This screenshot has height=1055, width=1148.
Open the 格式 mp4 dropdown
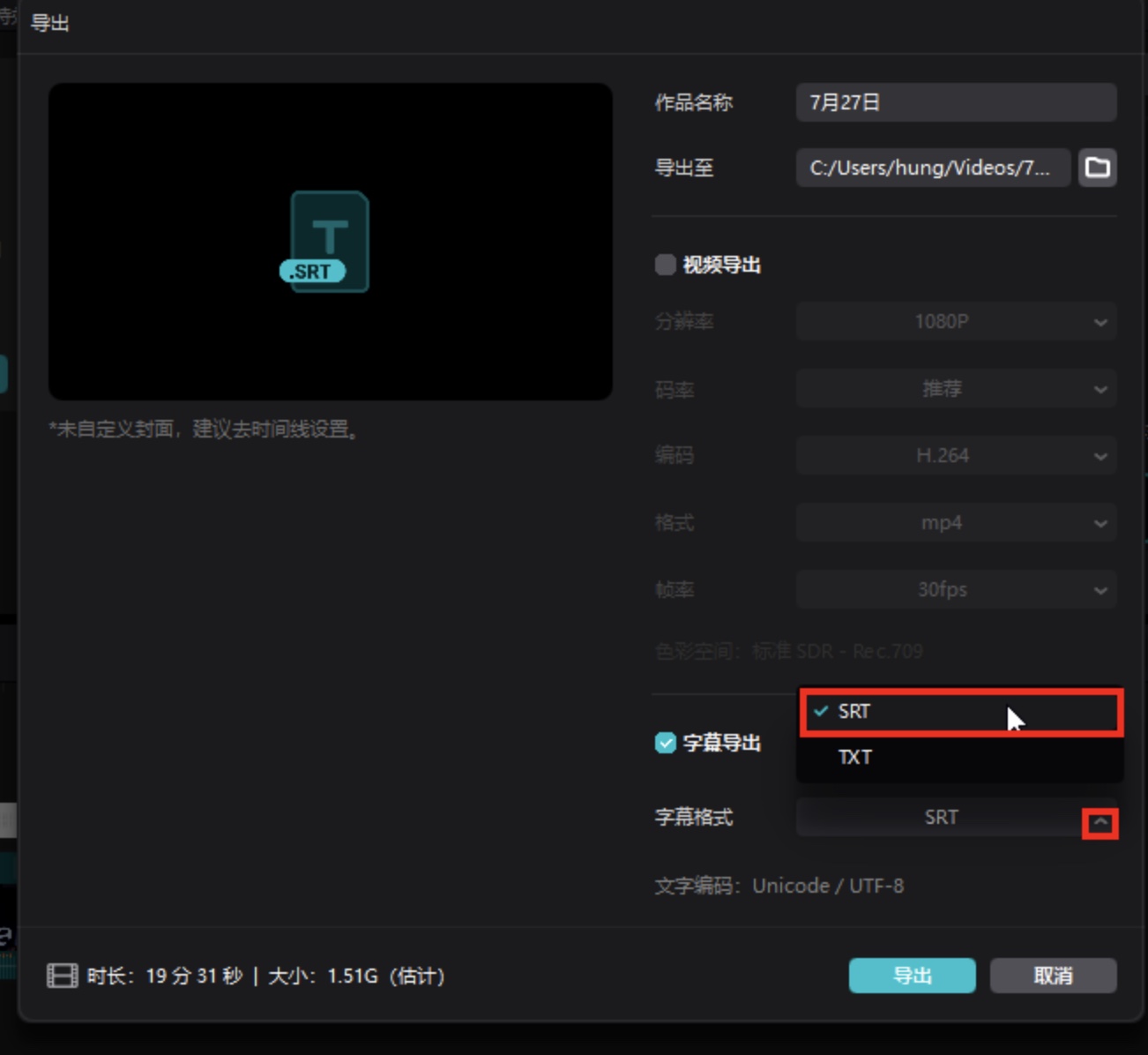tap(957, 522)
